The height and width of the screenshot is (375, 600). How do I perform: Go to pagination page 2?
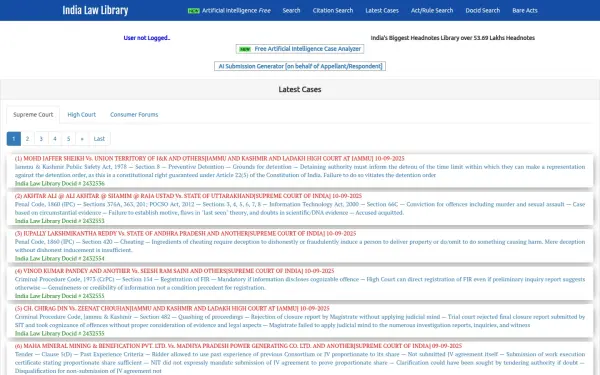pos(27,139)
